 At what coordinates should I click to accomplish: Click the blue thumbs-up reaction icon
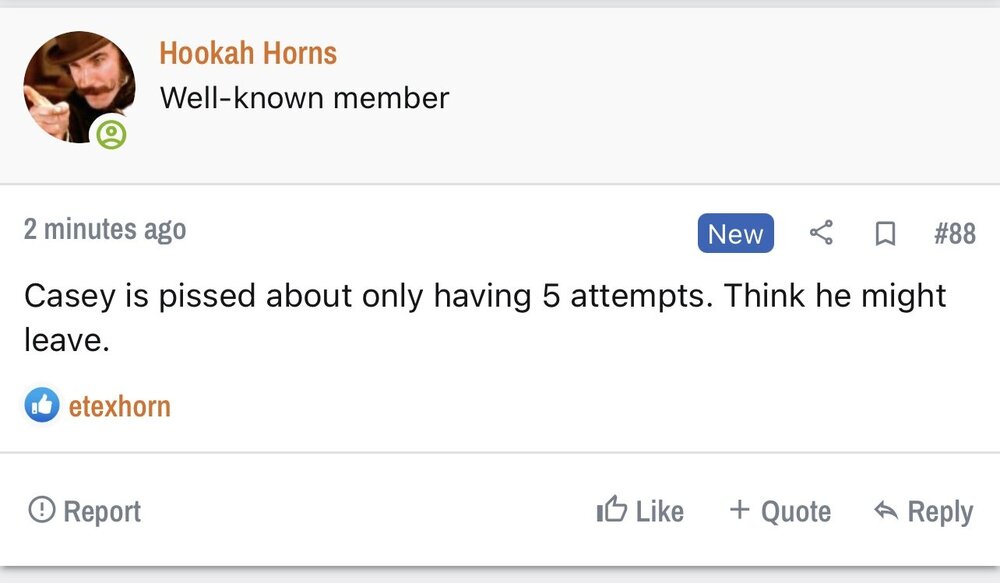click(x=42, y=406)
